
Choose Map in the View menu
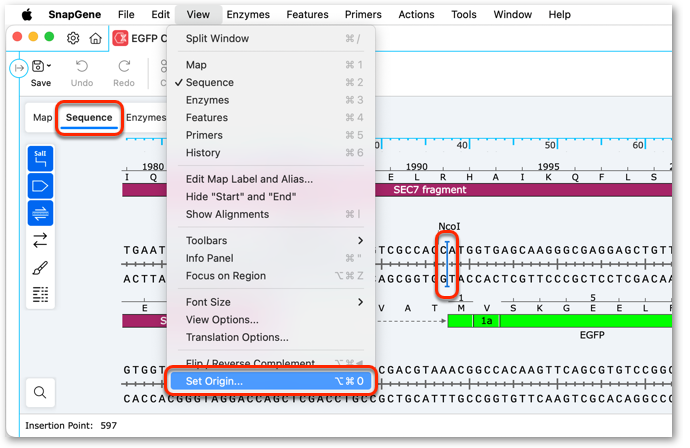[x=271, y=65]
